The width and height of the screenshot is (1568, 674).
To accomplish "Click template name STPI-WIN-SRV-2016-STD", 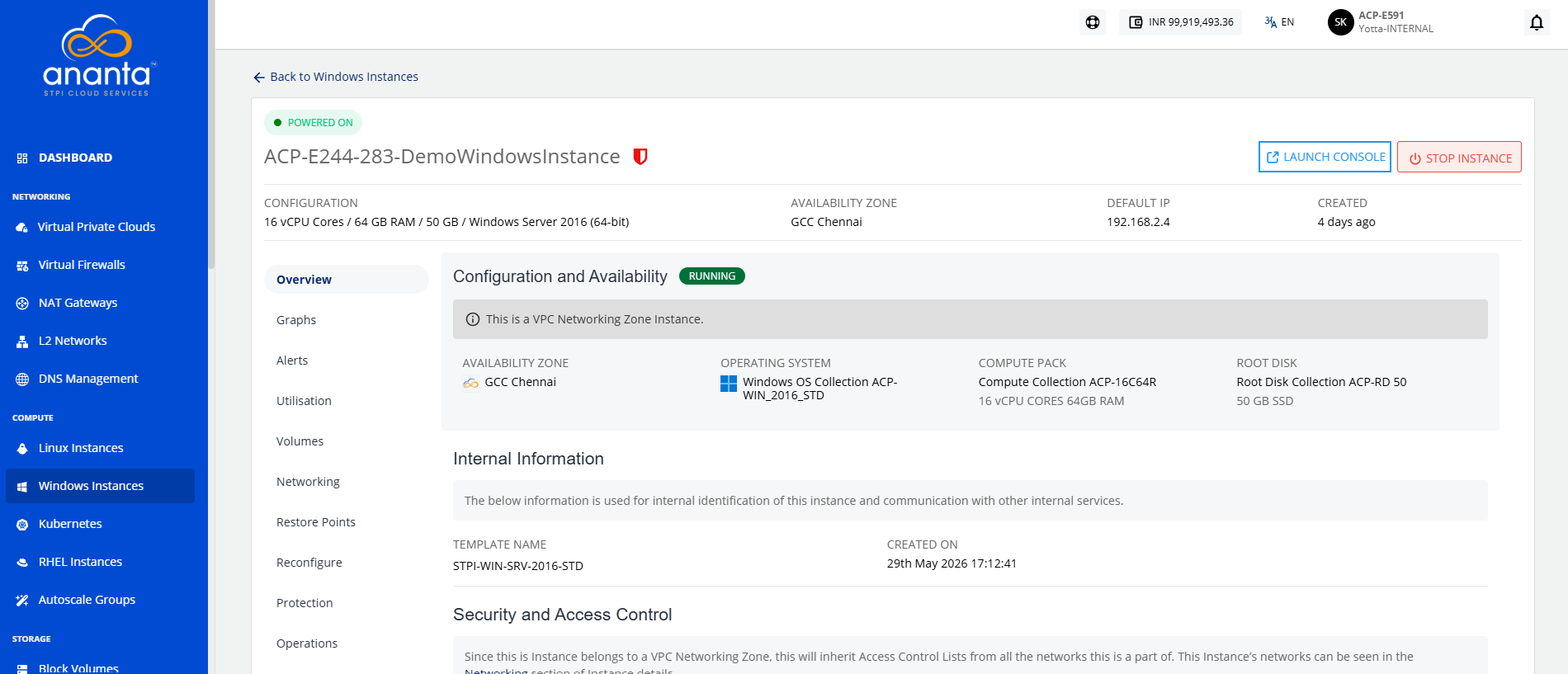I will pyautogui.click(x=518, y=566).
